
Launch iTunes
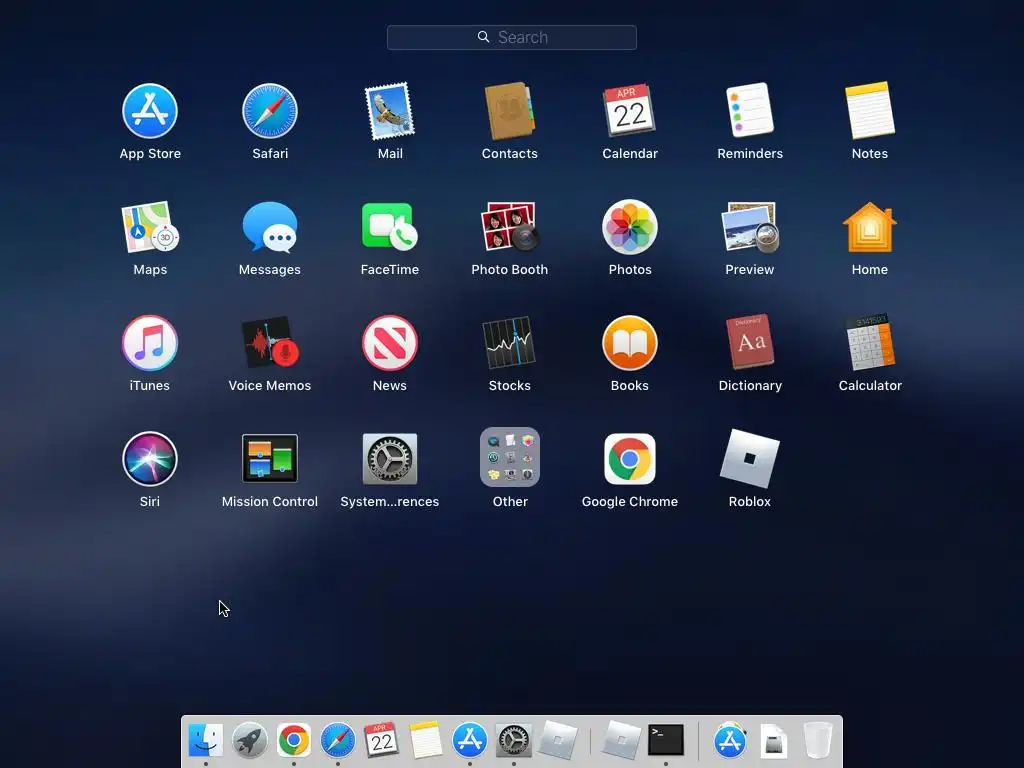(150, 343)
